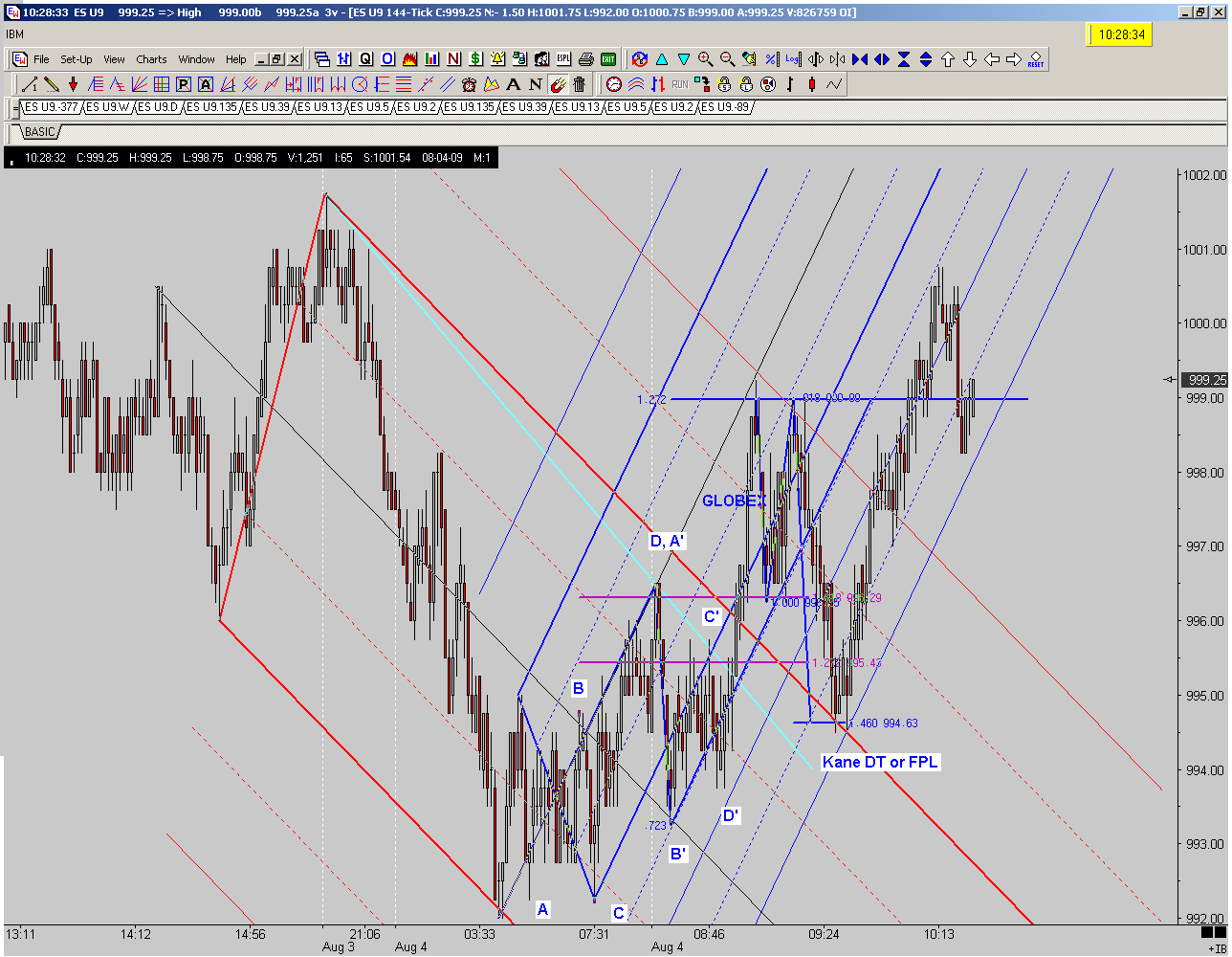Viewport: 1232px width, 957px height.
Task: Click the red candlestick chart icon
Action: pyautogui.click(x=812, y=84)
